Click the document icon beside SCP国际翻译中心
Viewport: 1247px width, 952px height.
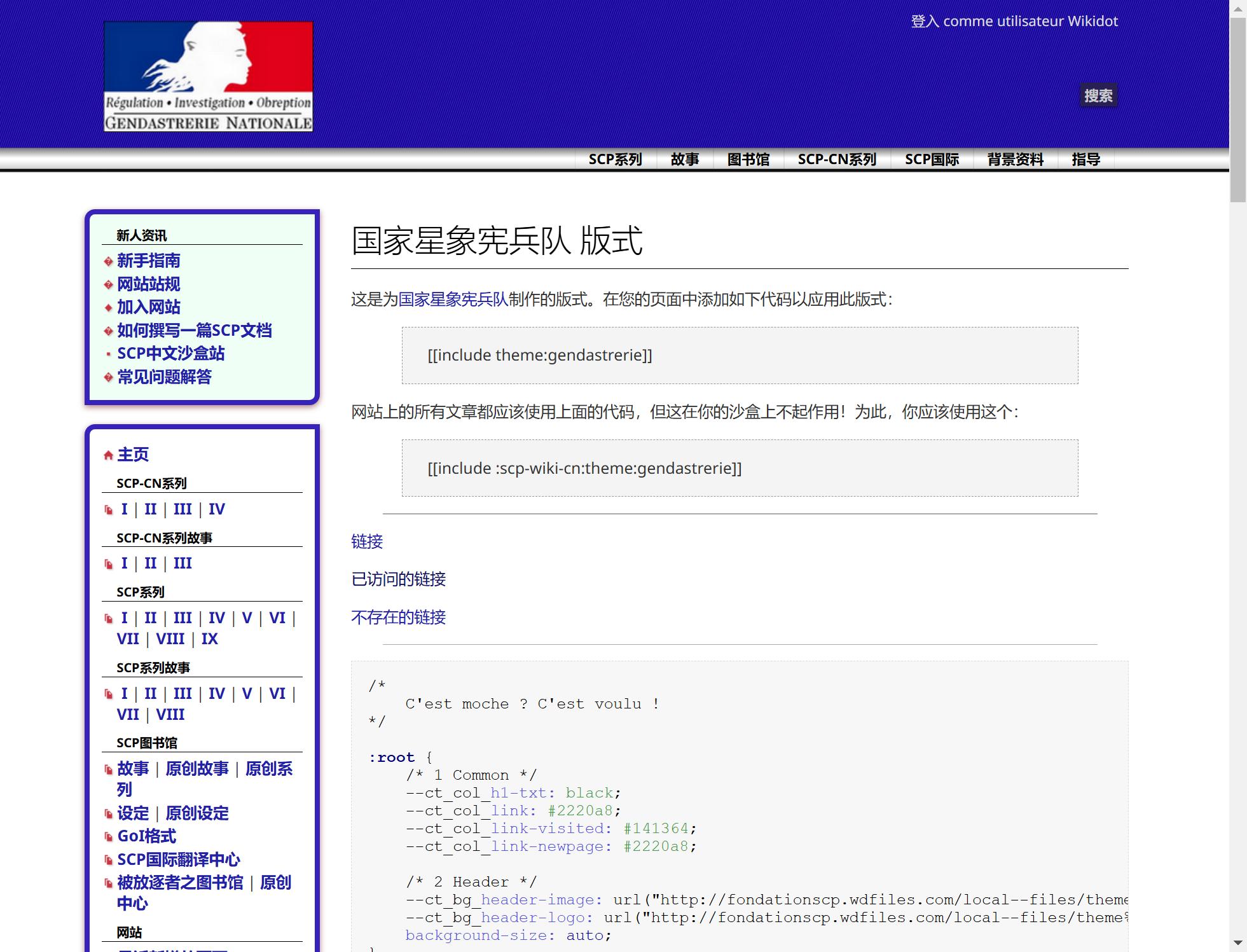pos(109,860)
